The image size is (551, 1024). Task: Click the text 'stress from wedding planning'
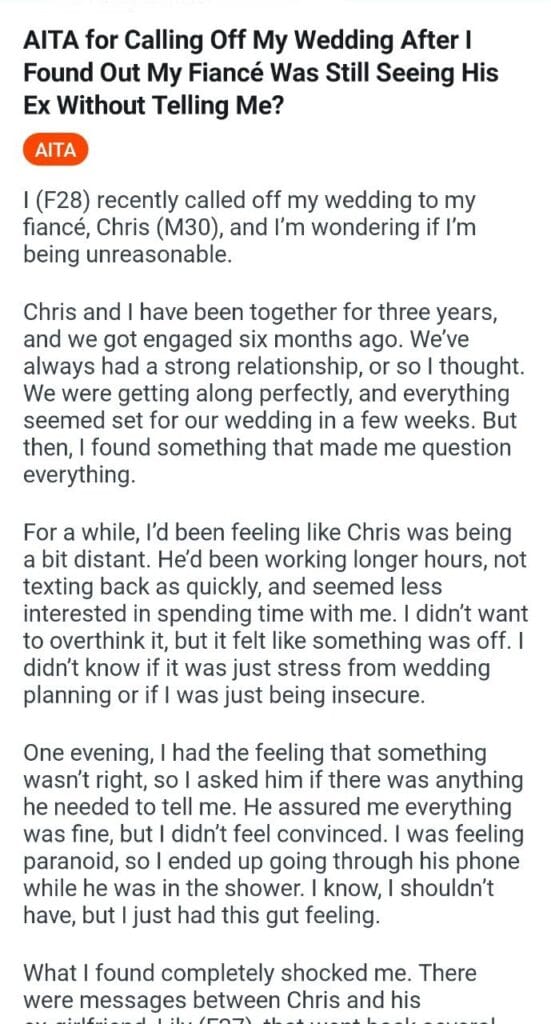click(257, 682)
